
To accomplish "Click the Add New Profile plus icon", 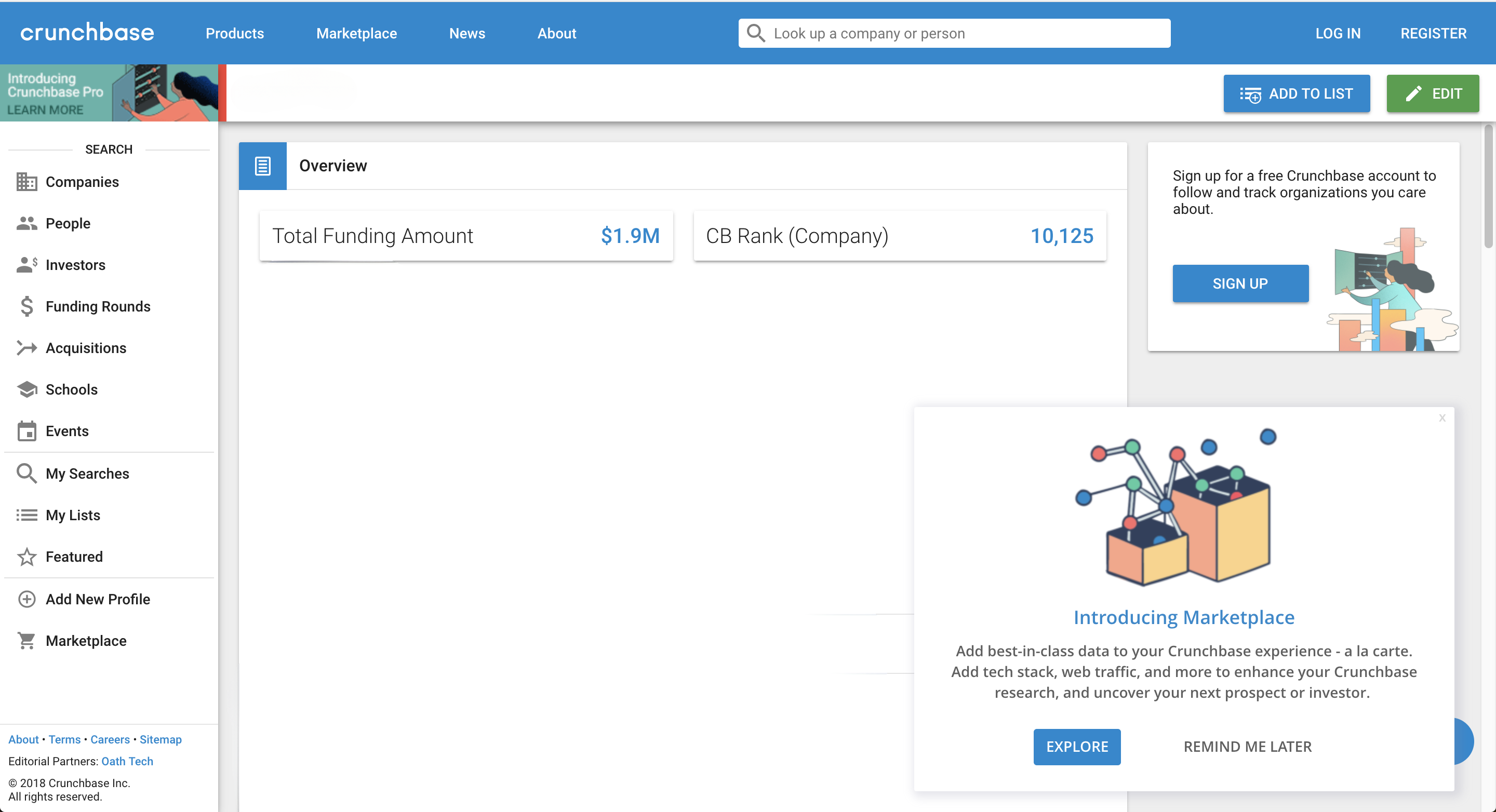I will coord(26,599).
